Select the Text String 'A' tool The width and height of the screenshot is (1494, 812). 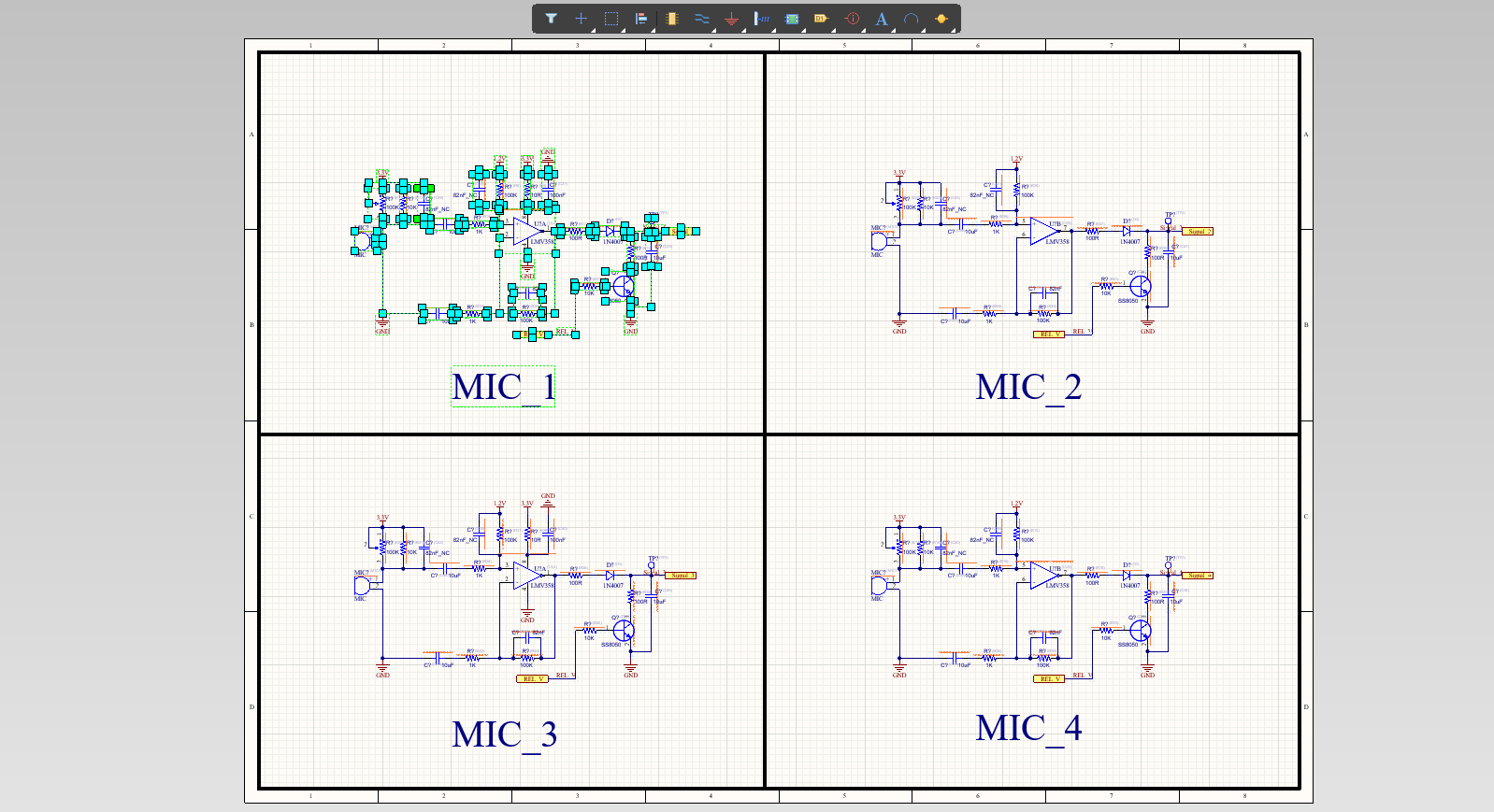coord(882,19)
